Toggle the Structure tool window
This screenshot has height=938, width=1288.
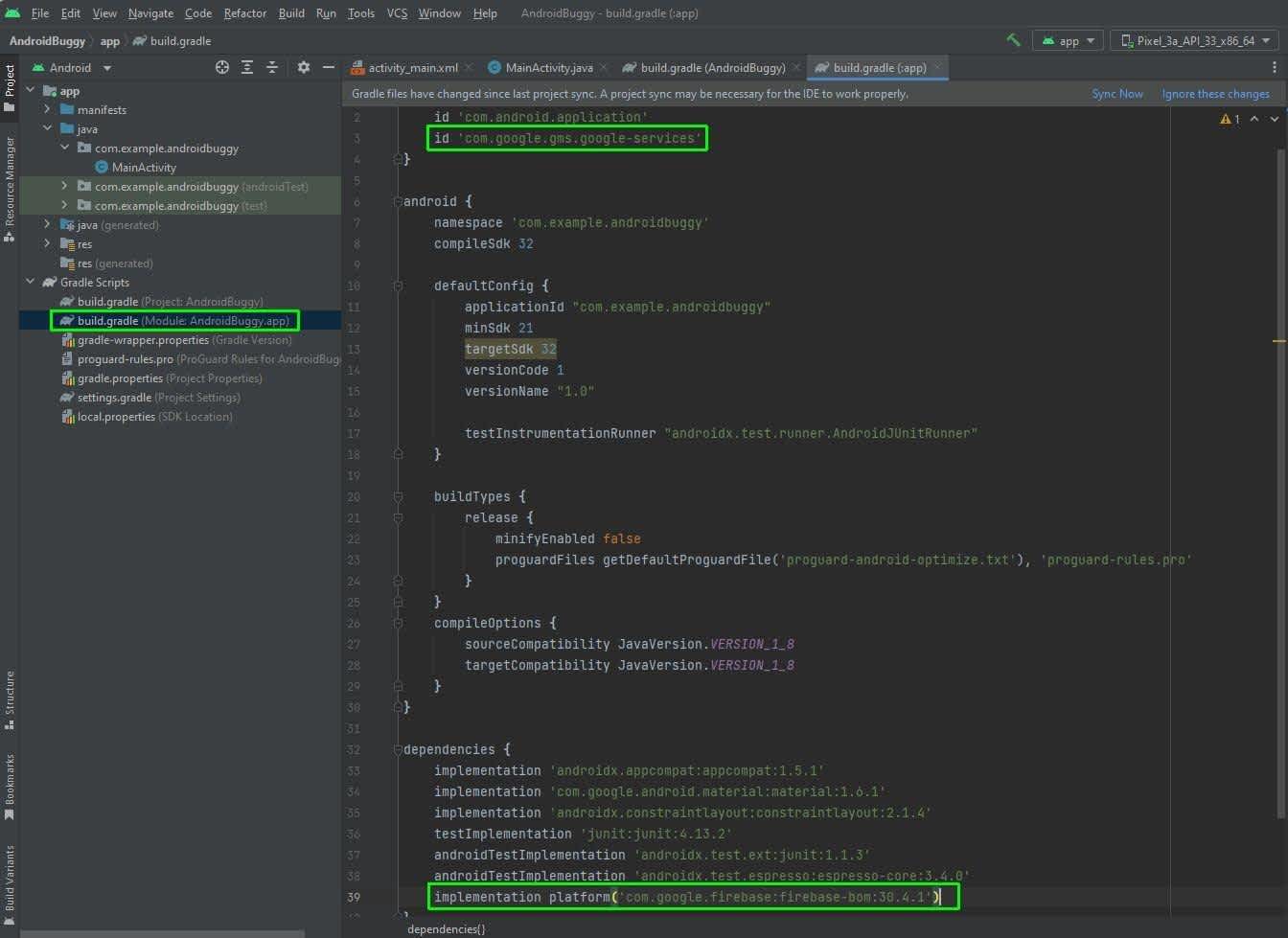point(10,699)
